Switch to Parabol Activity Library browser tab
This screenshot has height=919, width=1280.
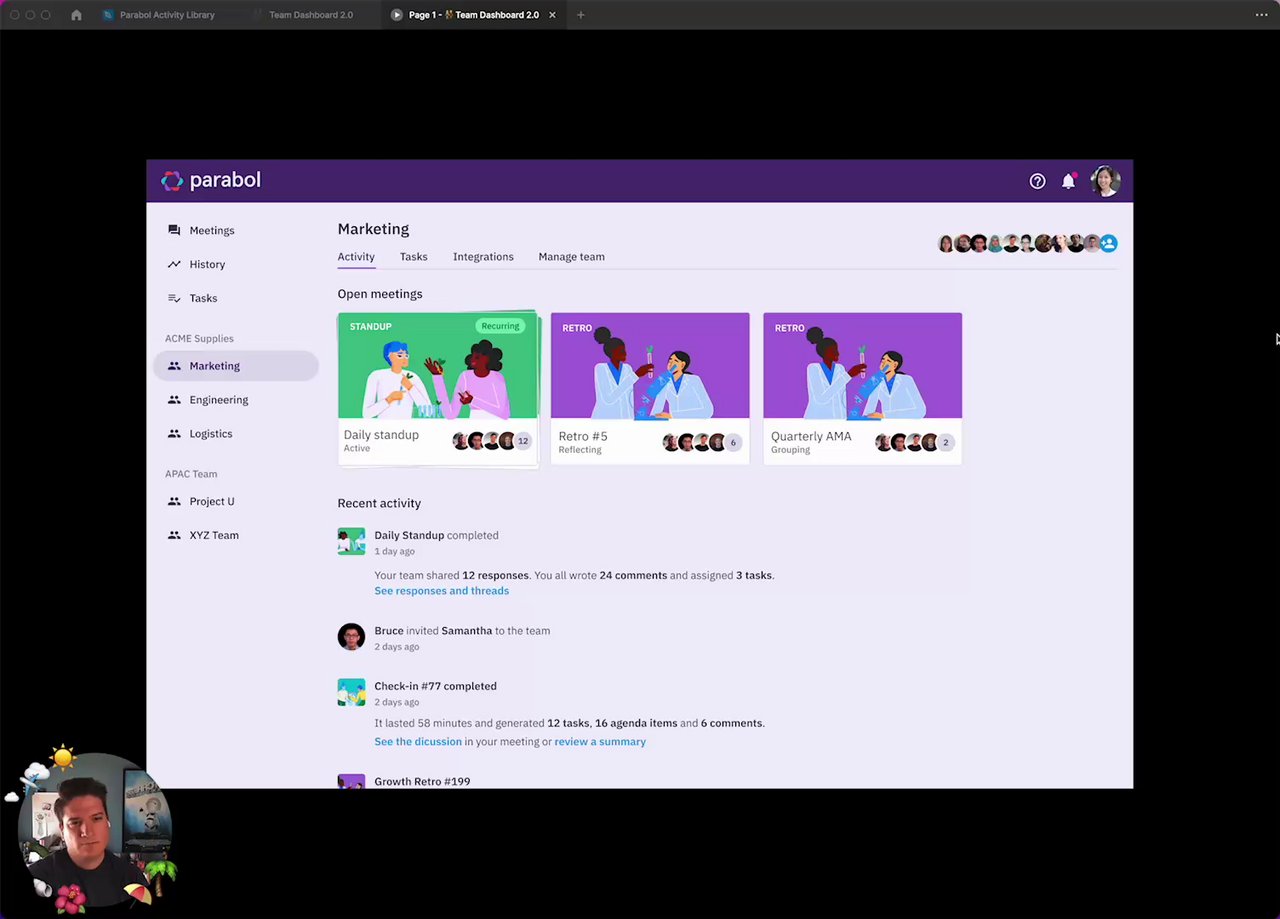point(160,15)
